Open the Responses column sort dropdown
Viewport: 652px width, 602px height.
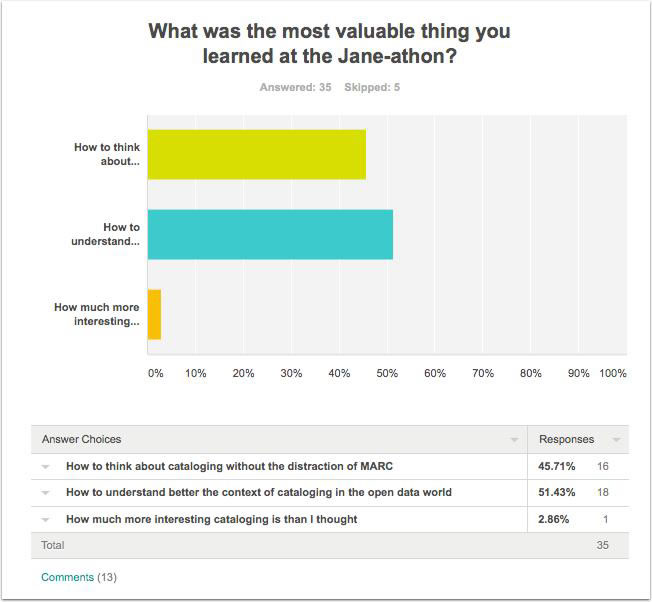click(617, 440)
